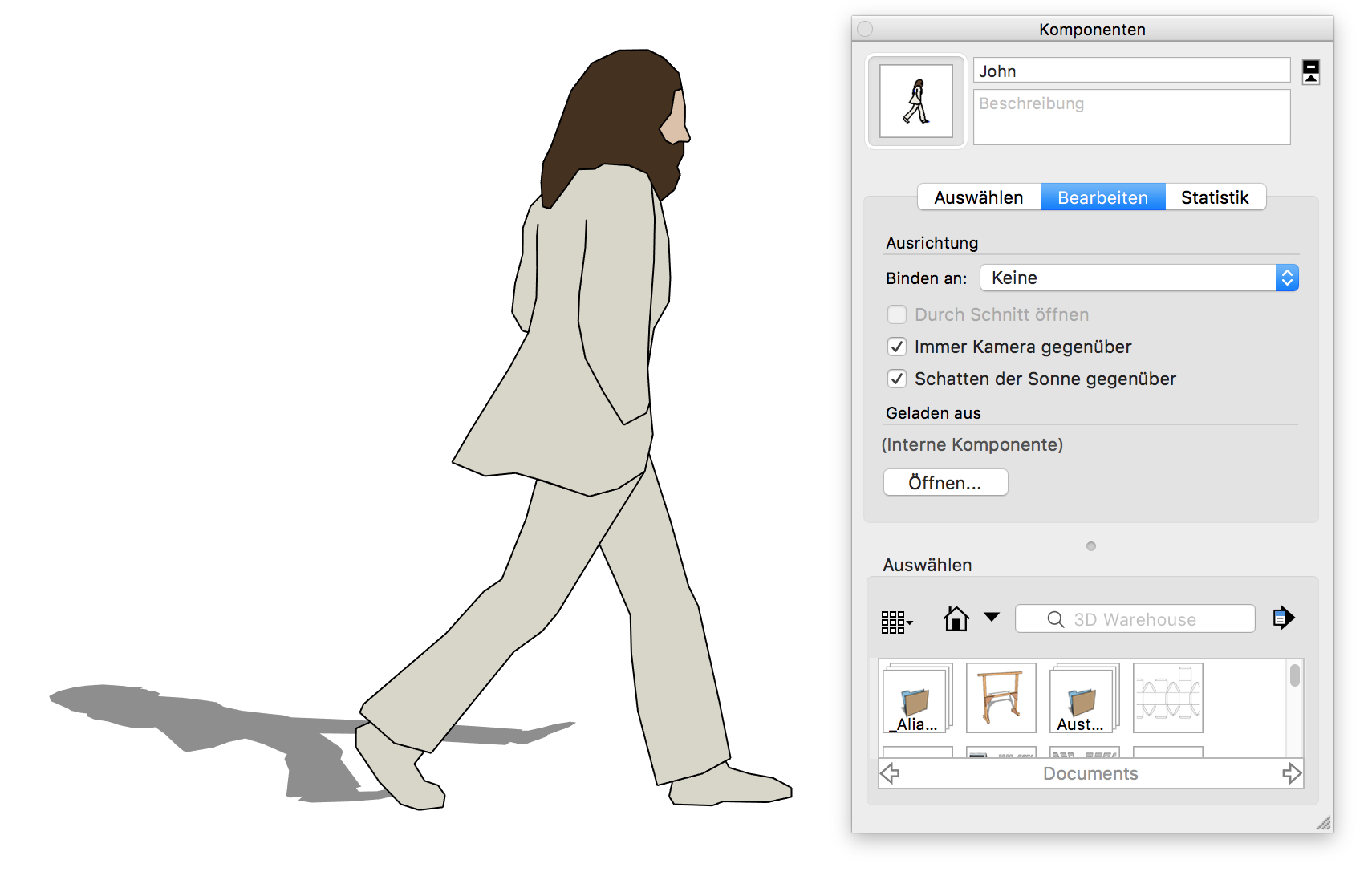Viewport: 1372px width, 884px height.
Task: Expand the navigation arrow next to house icon
Action: (992, 617)
